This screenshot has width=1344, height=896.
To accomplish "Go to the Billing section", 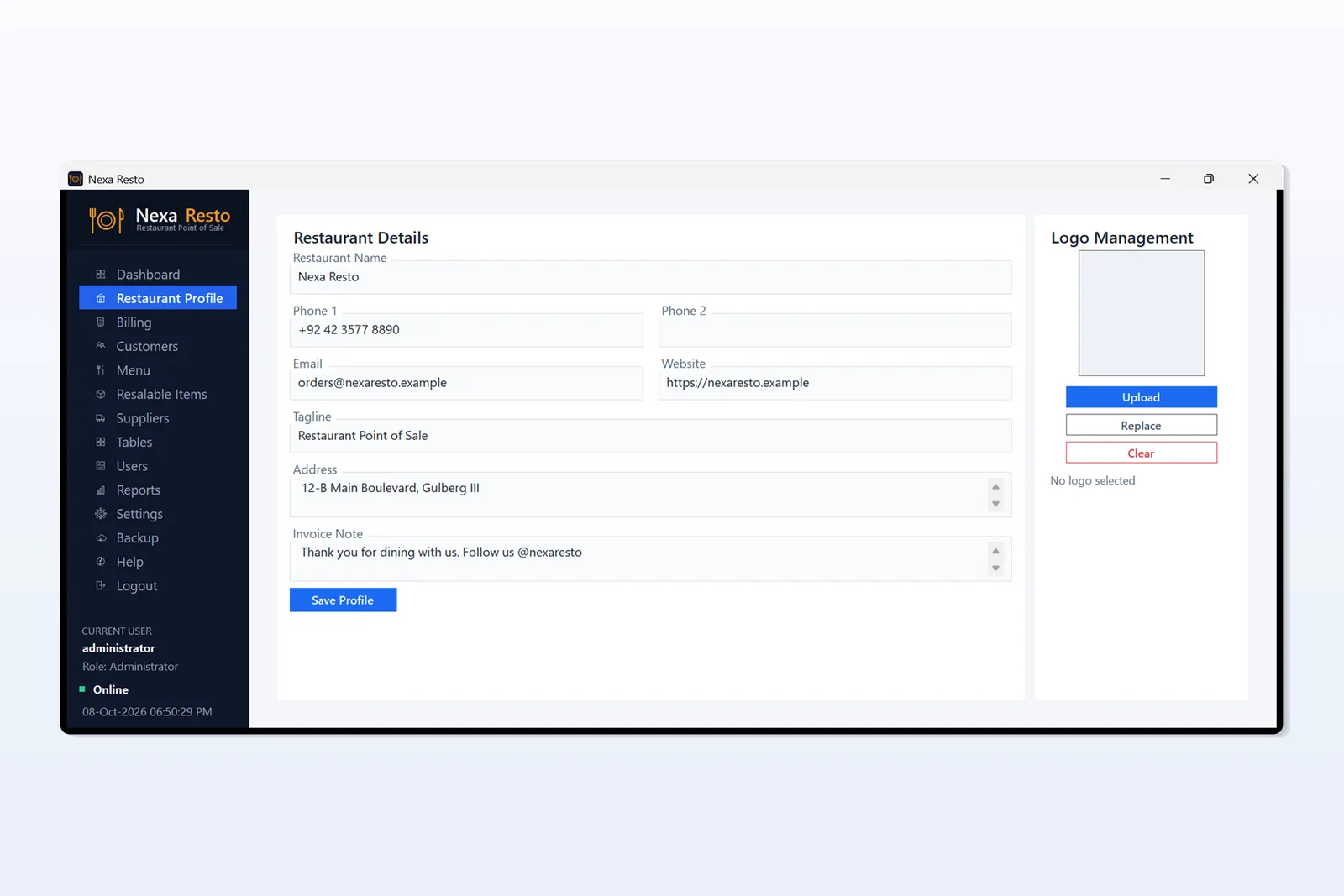I will (x=158, y=322).
